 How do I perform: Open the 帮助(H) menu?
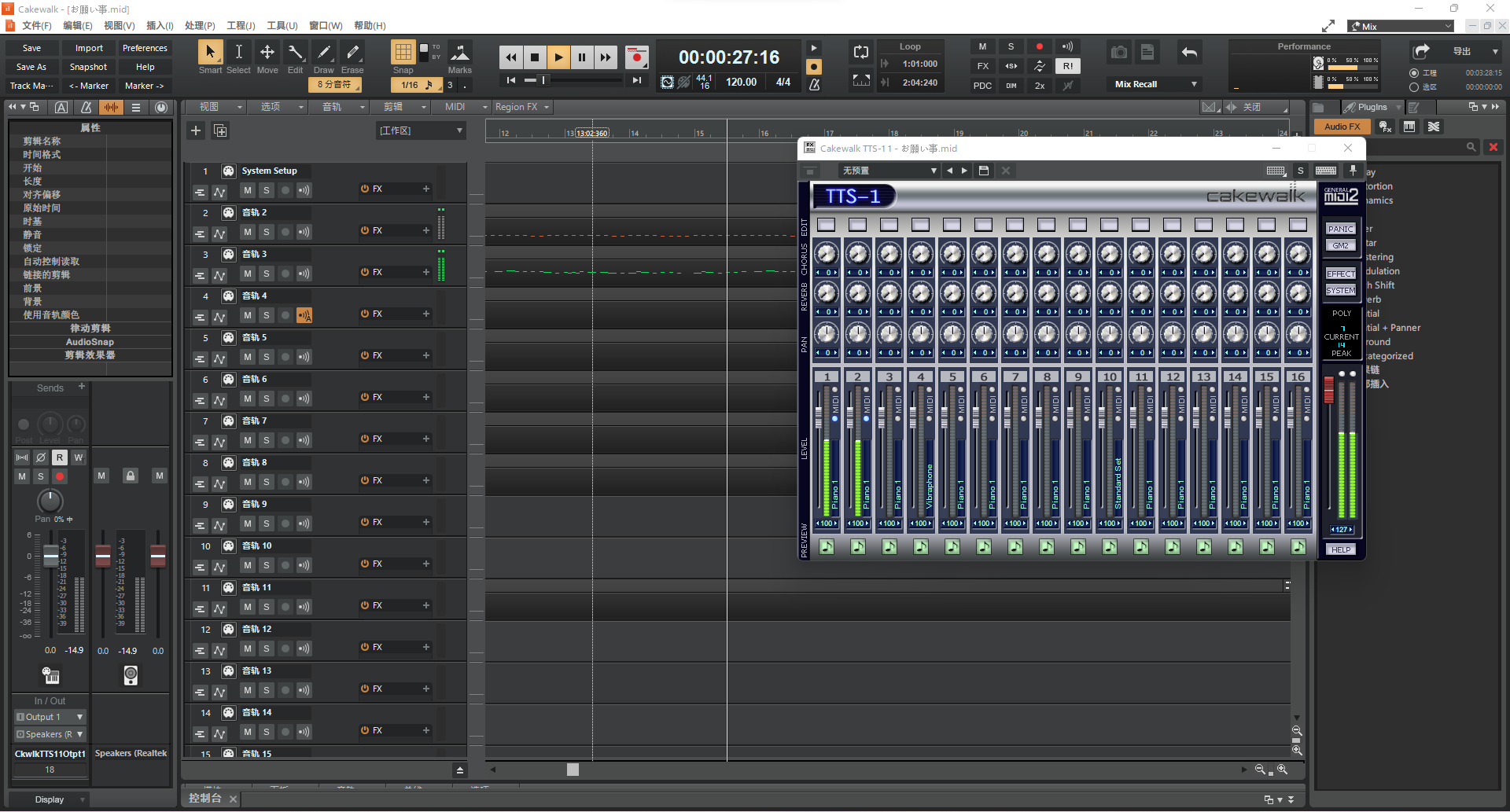[x=370, y=26]
